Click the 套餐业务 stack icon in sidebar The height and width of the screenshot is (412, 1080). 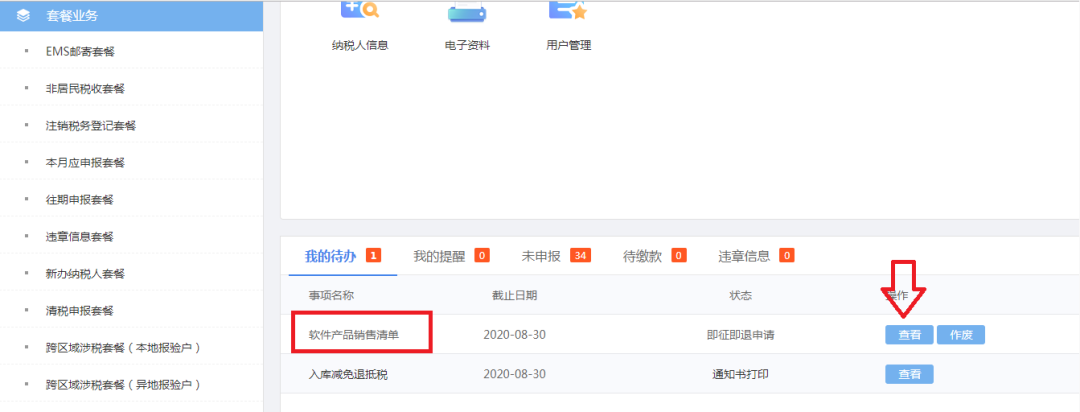point(23,16)
